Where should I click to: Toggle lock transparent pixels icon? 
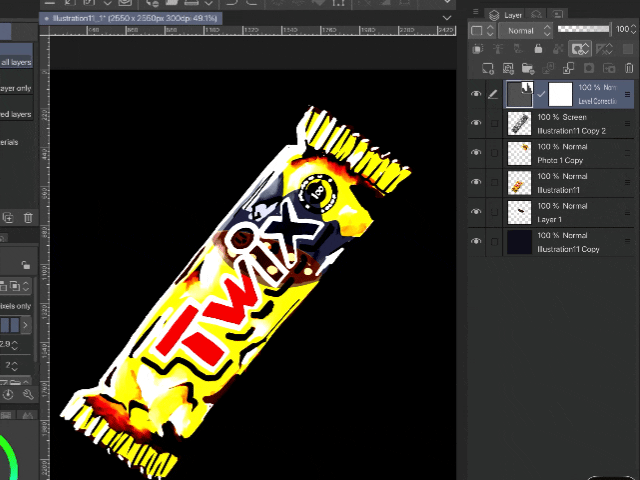click(558, 49)
